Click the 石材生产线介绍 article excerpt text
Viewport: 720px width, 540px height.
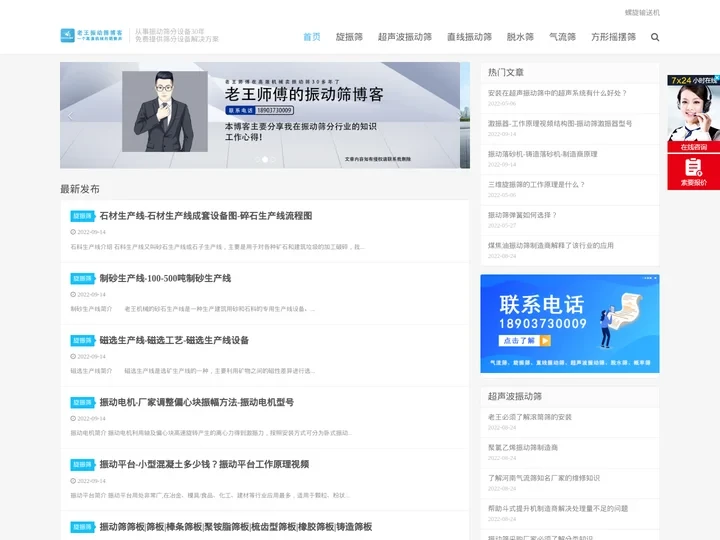coord(217,247)
